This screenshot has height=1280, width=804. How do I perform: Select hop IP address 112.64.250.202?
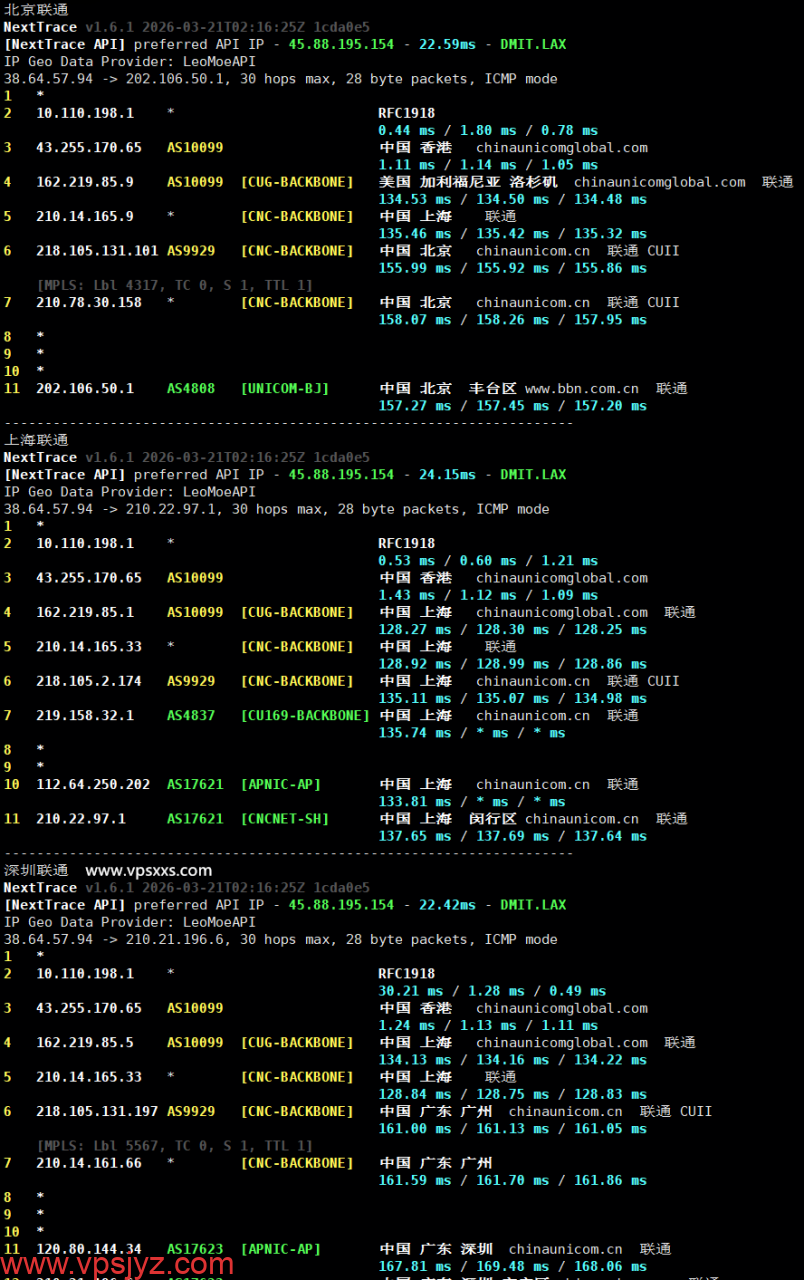(x=93, y=784)
